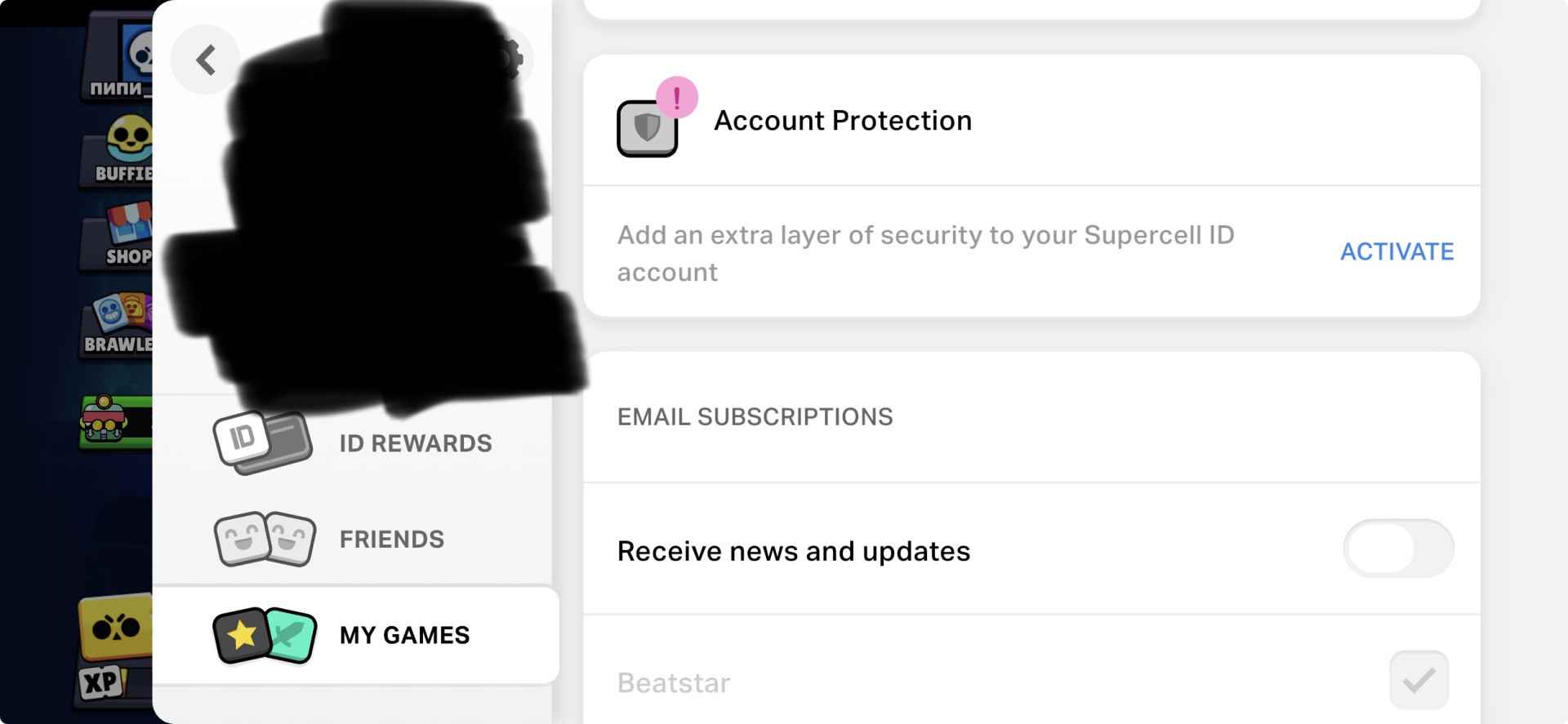This screenshot has height=724, width=1568.
Task: Toggle Receive news and updates switch
Action: (1397, 549)
